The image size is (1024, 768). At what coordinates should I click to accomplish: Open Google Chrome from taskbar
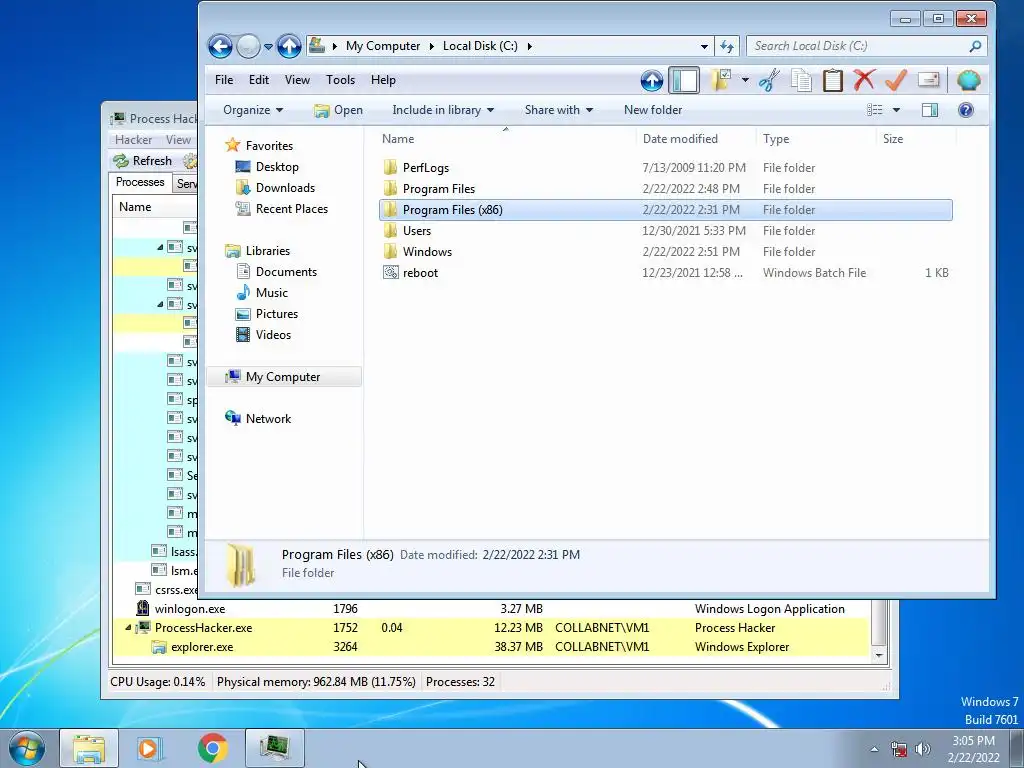click(x=212, y=748)
